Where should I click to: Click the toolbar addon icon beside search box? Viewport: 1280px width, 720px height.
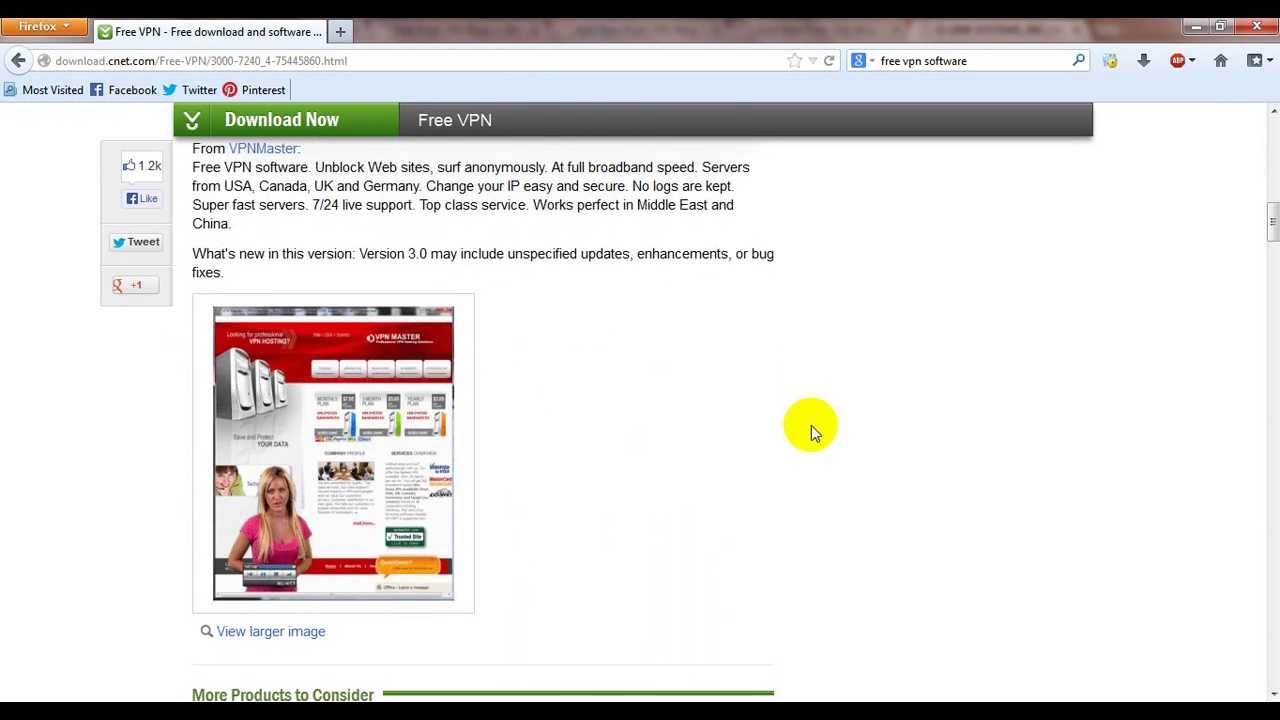(x=1110, y=61)
